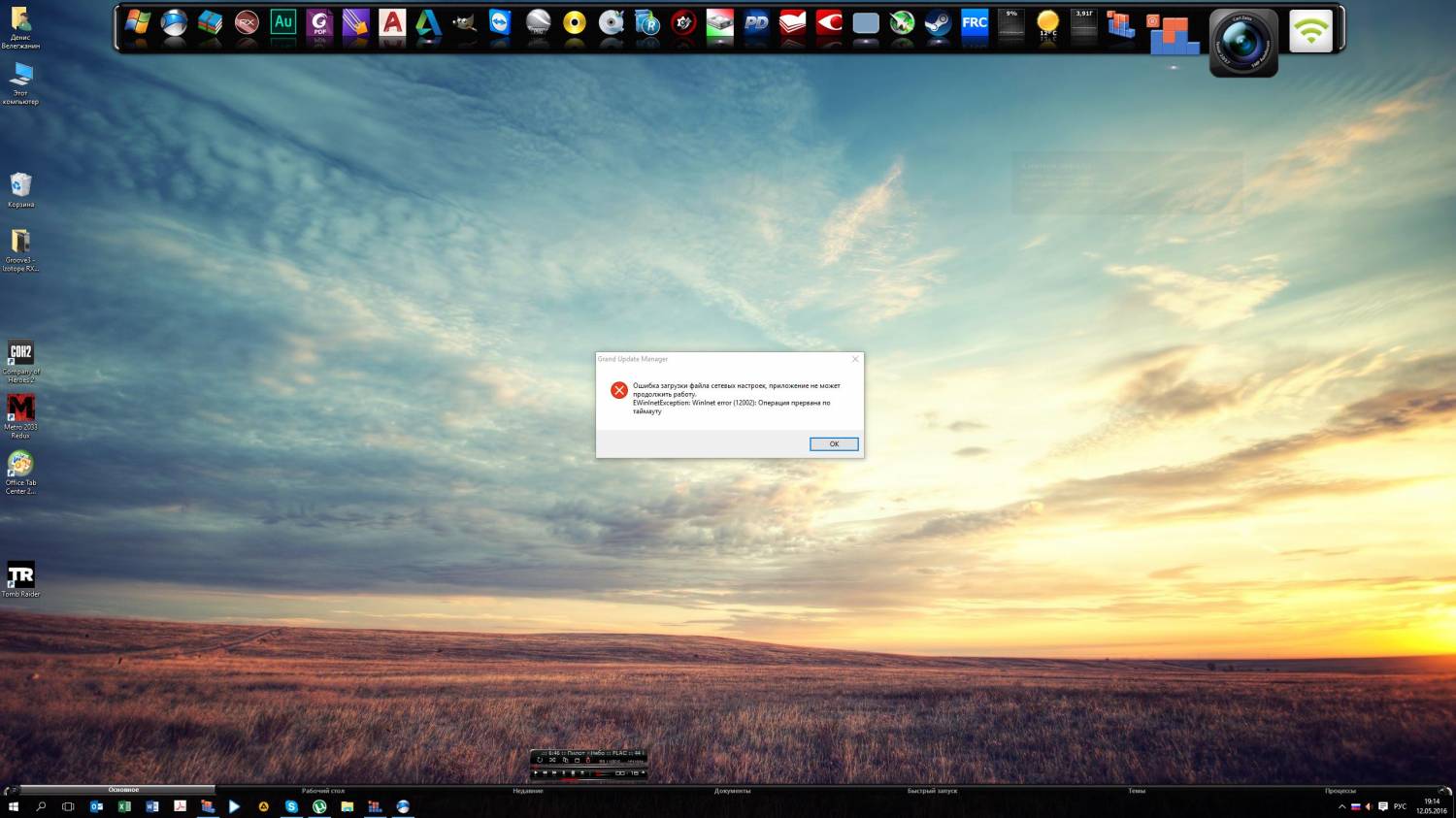
Task: Click the sun weather widget in the dock
Action: [x=1047, y=23]
